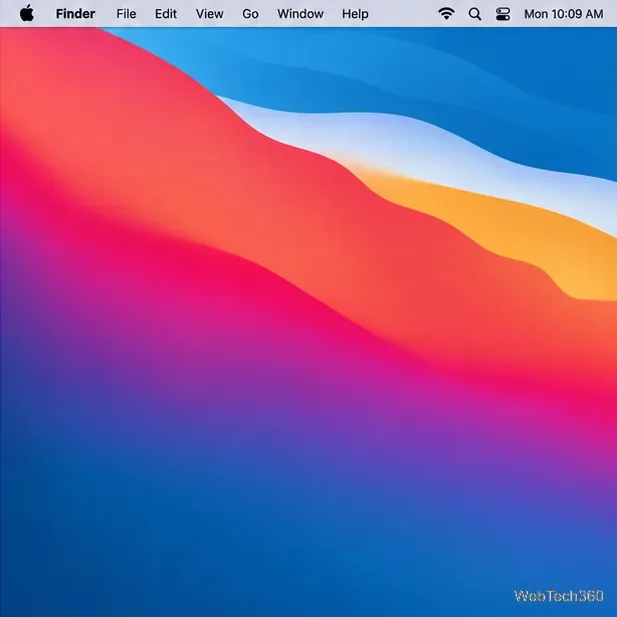Click the Mon 10:09 AM clock
The height and width of the screenshot is (617, 617).
coord(563,14)
